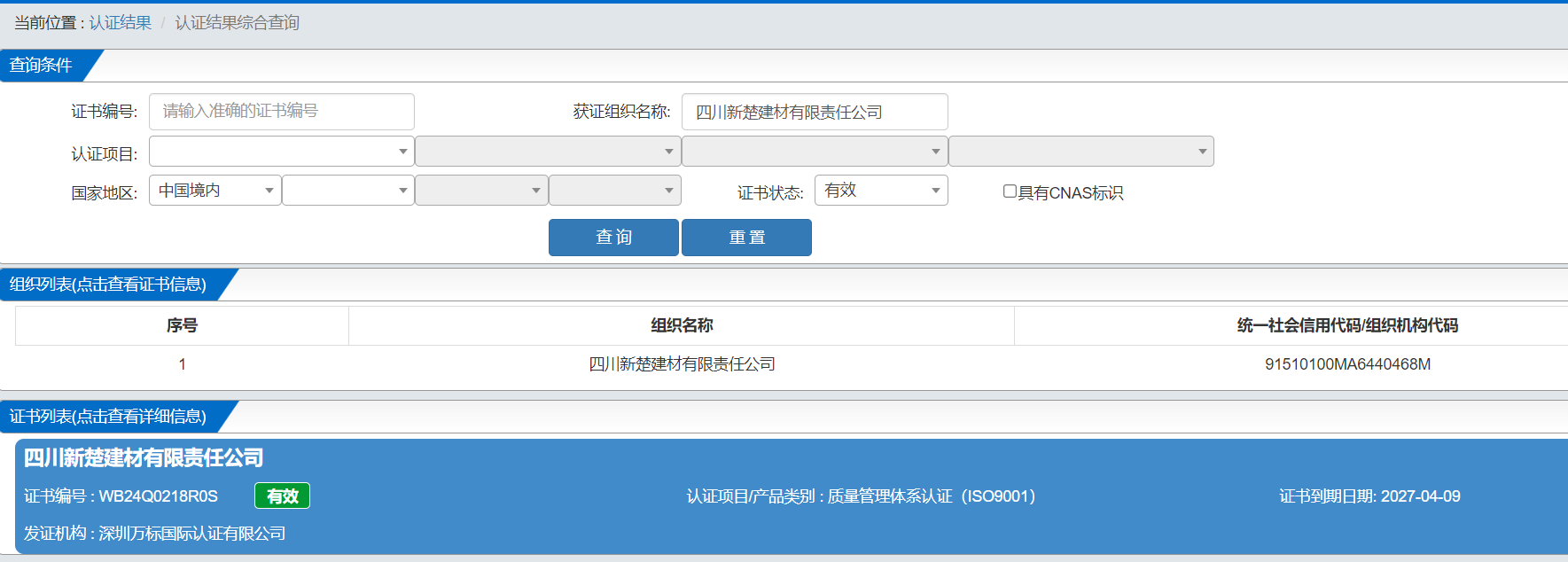Click the 序号 column header
This screenshot has height=562, width=1568.
pos(182,326)
